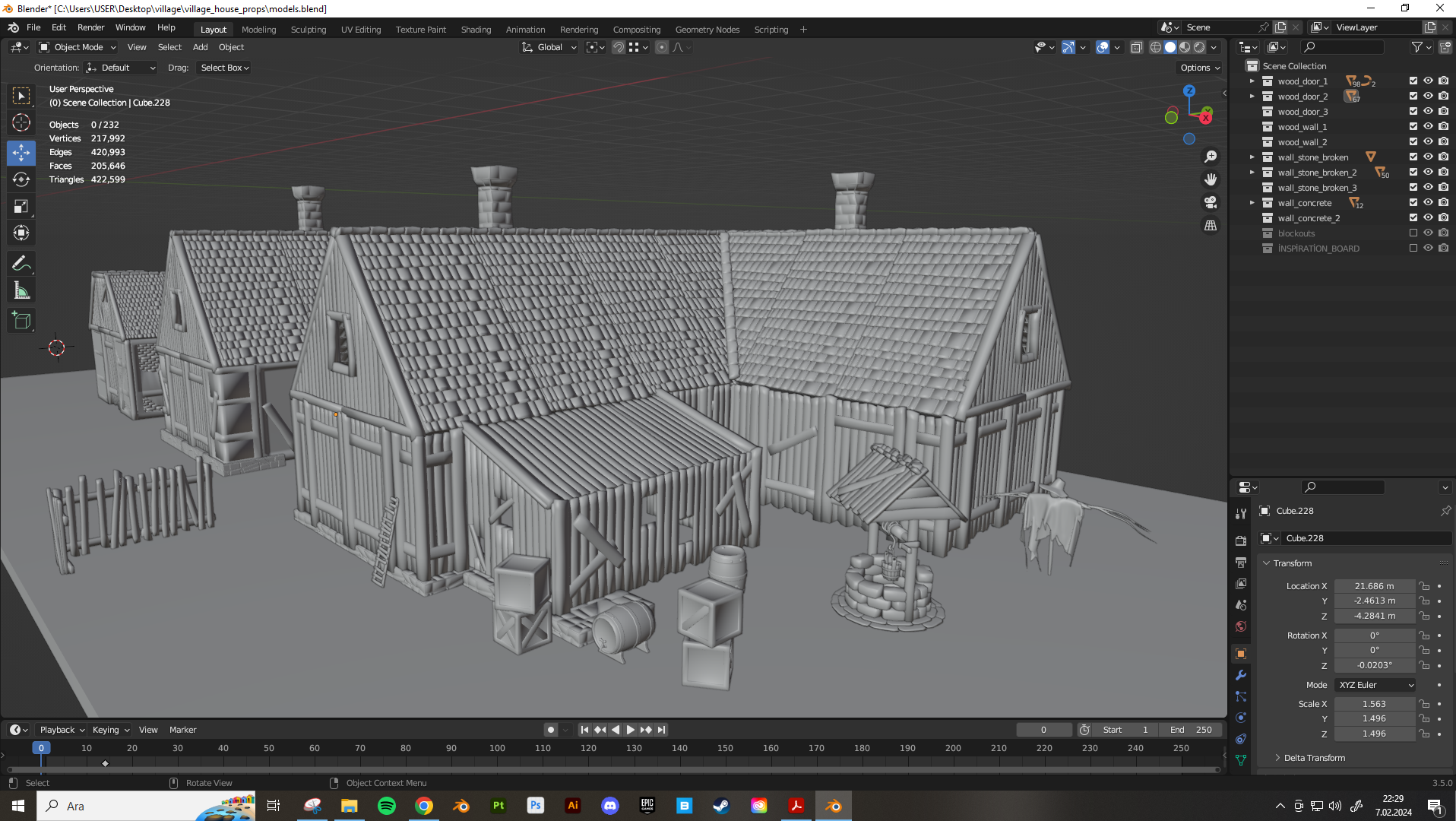This screenshot has height=821, width=1456.
Task: Open the Output properties tab
Action: 1241,563
